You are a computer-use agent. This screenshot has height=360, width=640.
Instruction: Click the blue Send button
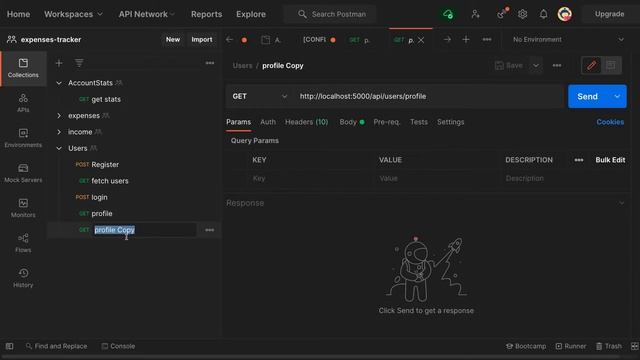(x=588, y=97)
